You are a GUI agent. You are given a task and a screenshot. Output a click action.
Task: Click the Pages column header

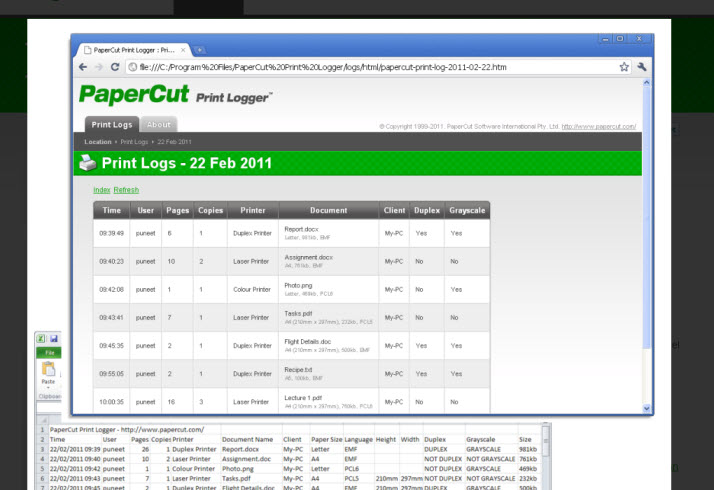coord(178,210)
